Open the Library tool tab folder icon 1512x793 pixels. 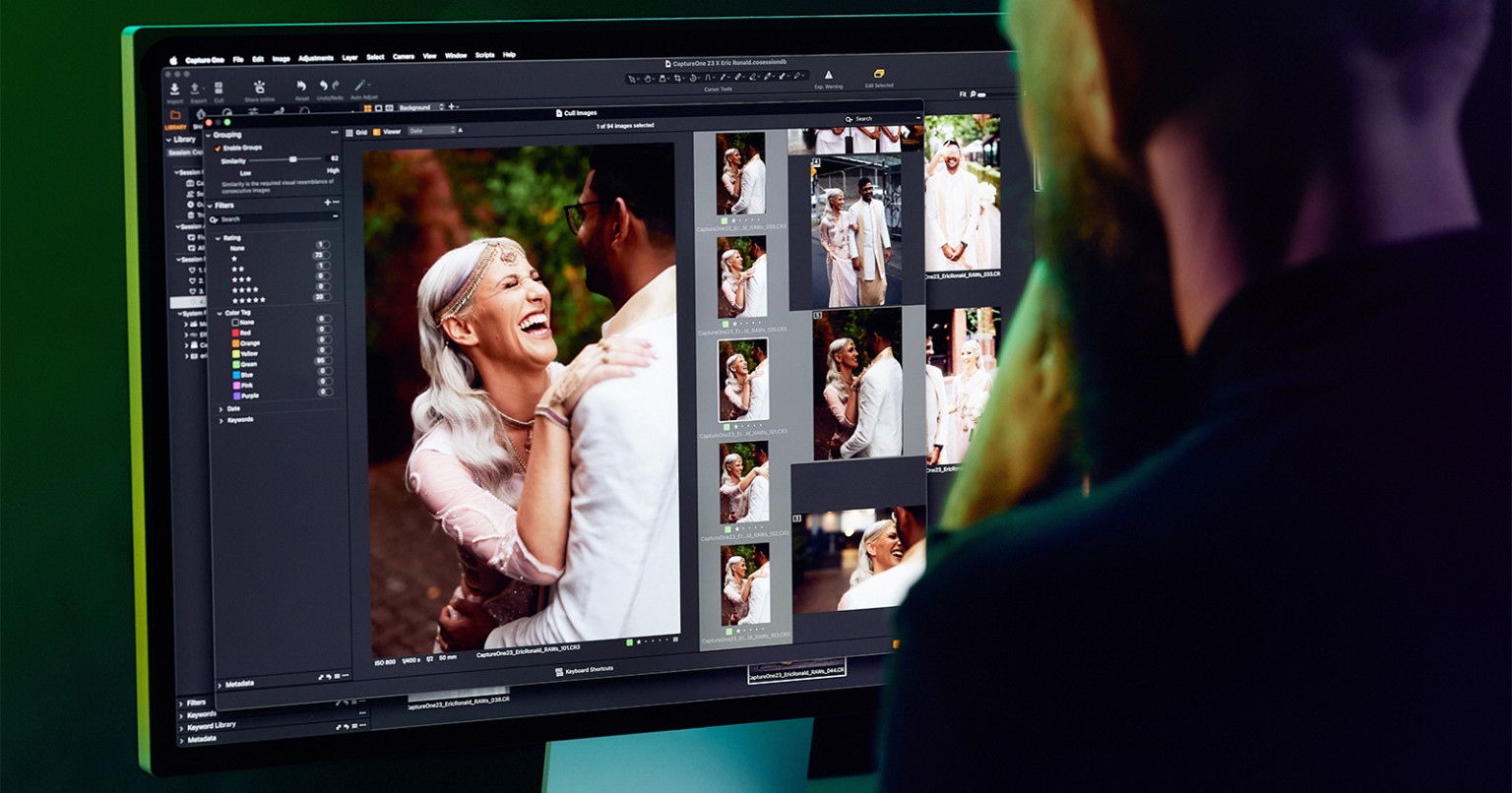point(175,115)
